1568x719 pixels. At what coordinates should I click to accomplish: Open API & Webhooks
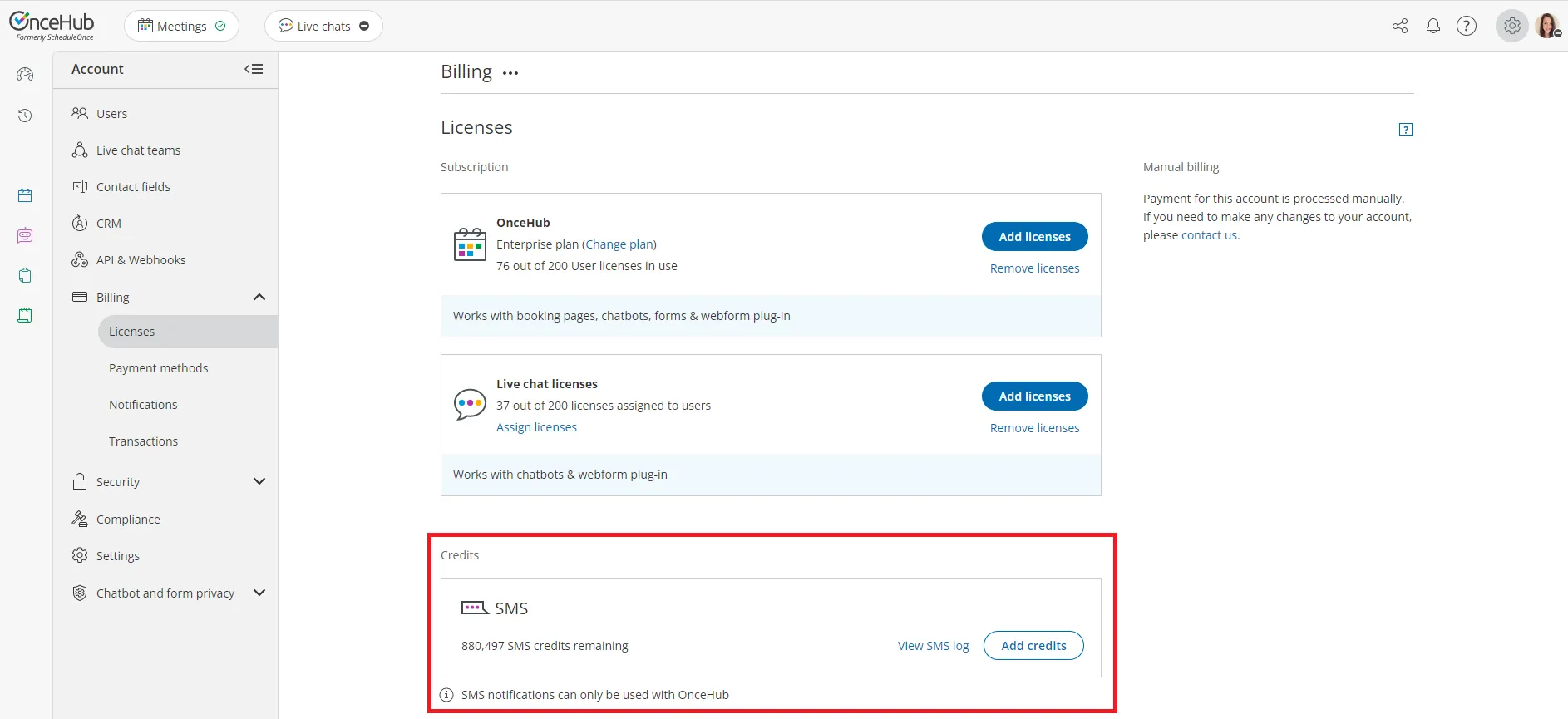[x=141, y=260]
